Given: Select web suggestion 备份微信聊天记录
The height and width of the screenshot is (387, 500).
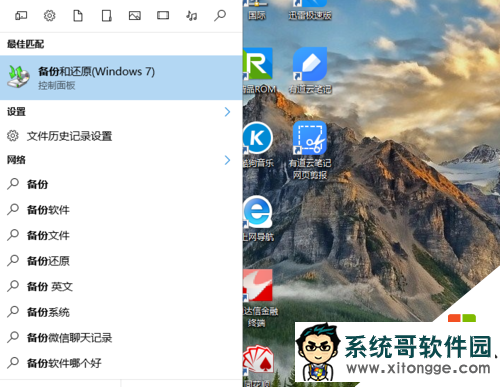Looking at the screenshot, I should [121, 338].
